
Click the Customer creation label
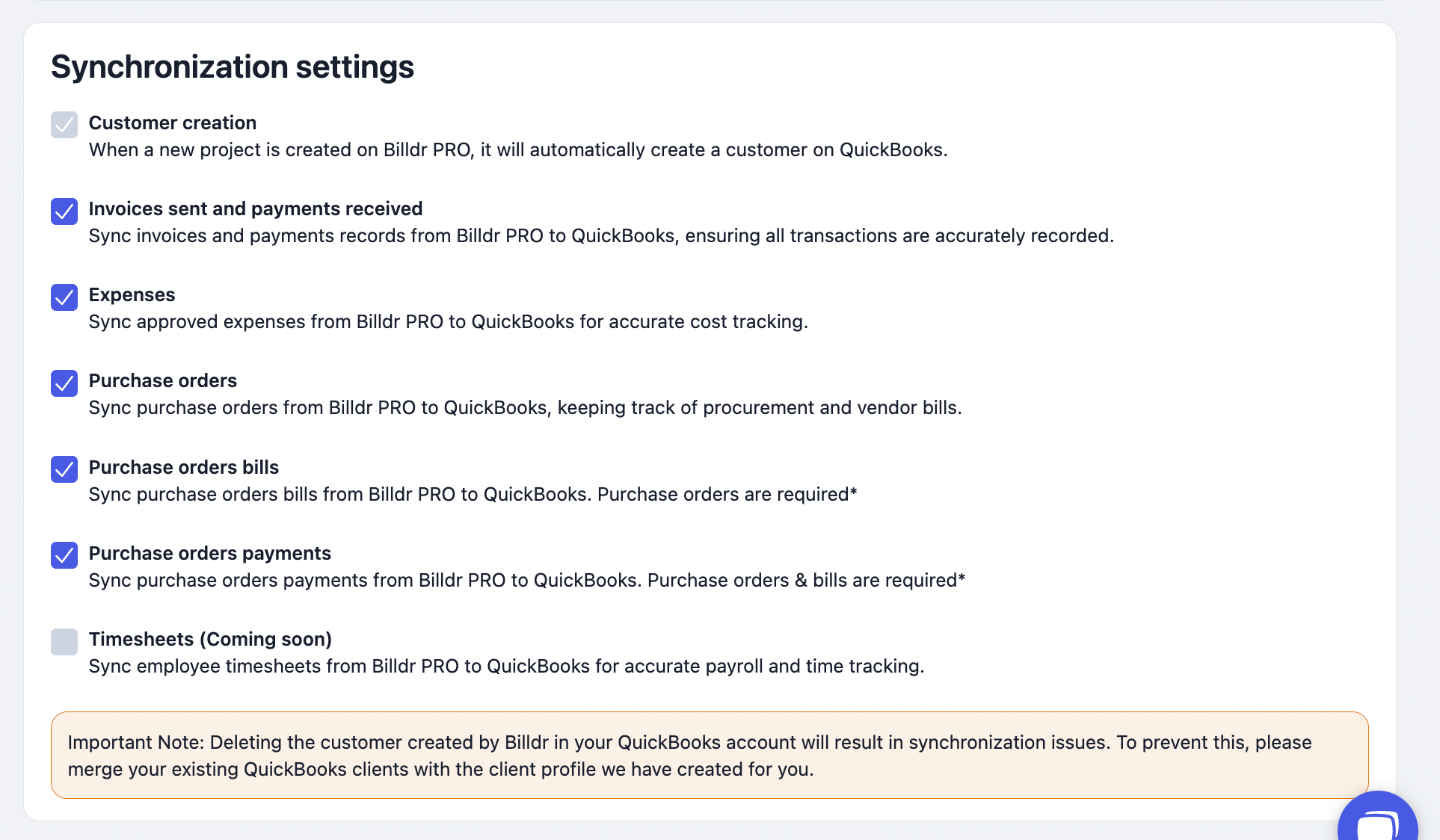point(173,123)
